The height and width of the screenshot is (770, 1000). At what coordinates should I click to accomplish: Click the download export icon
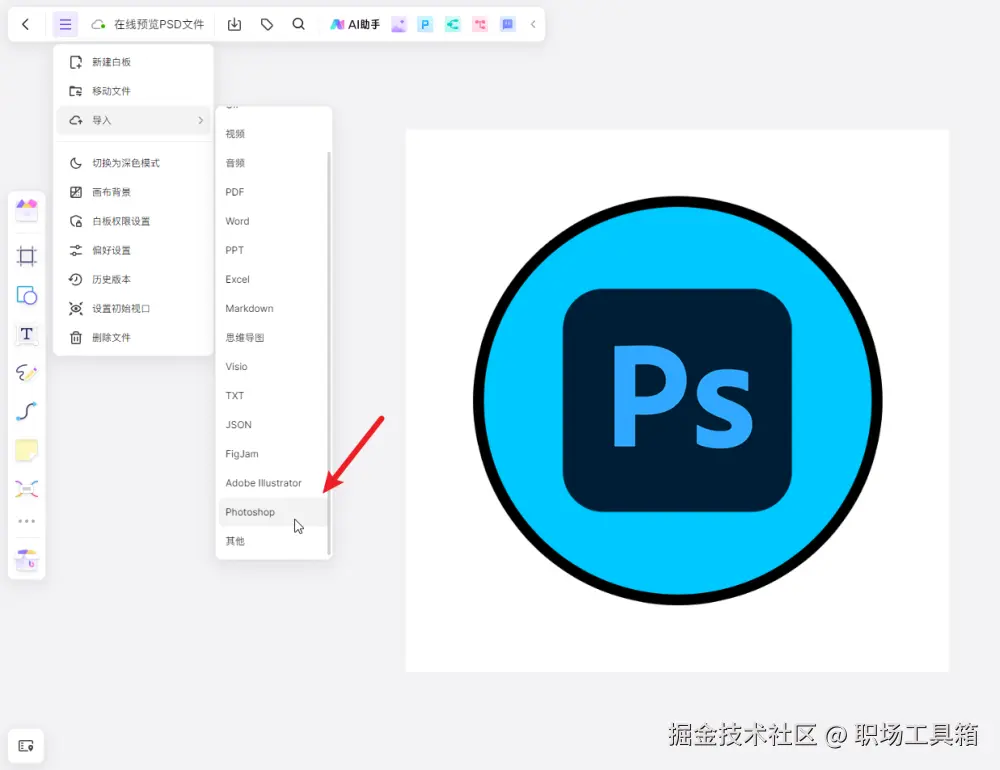click(234, 24)
